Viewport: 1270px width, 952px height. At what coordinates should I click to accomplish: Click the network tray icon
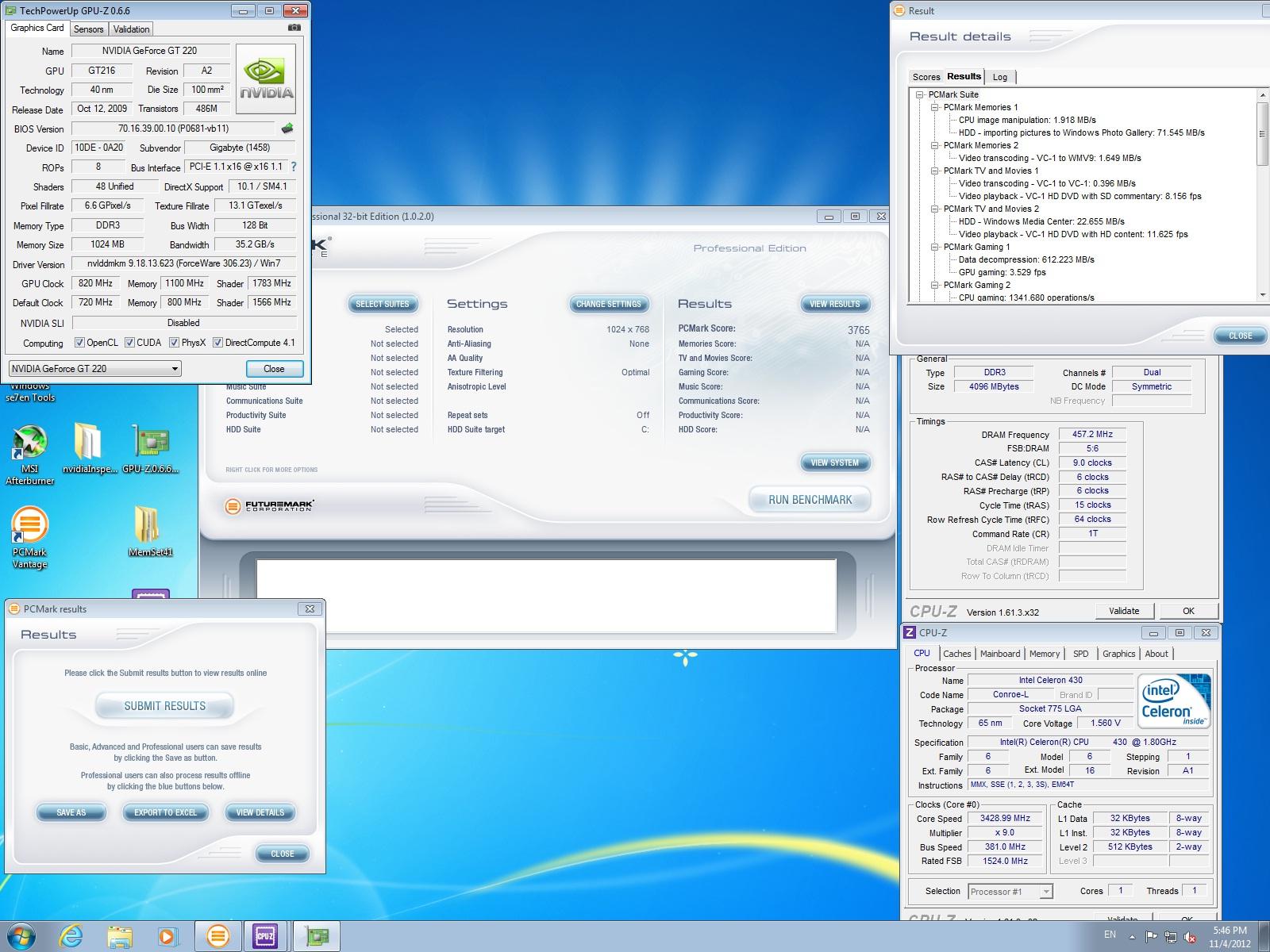coord(1171,937)
